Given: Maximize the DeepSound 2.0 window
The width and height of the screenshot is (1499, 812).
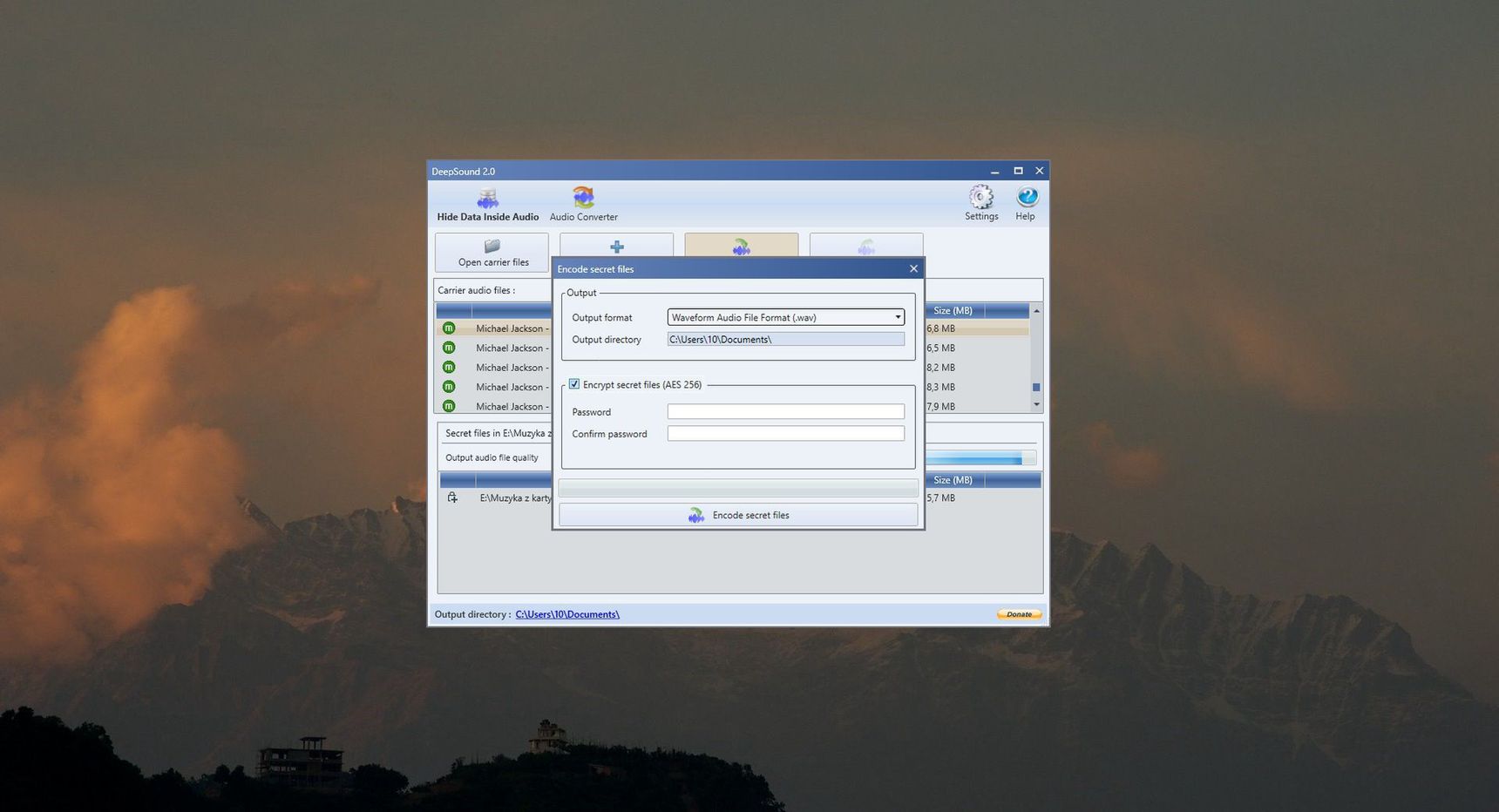Looking at the screenshot, I should [x=1018, y=171].
